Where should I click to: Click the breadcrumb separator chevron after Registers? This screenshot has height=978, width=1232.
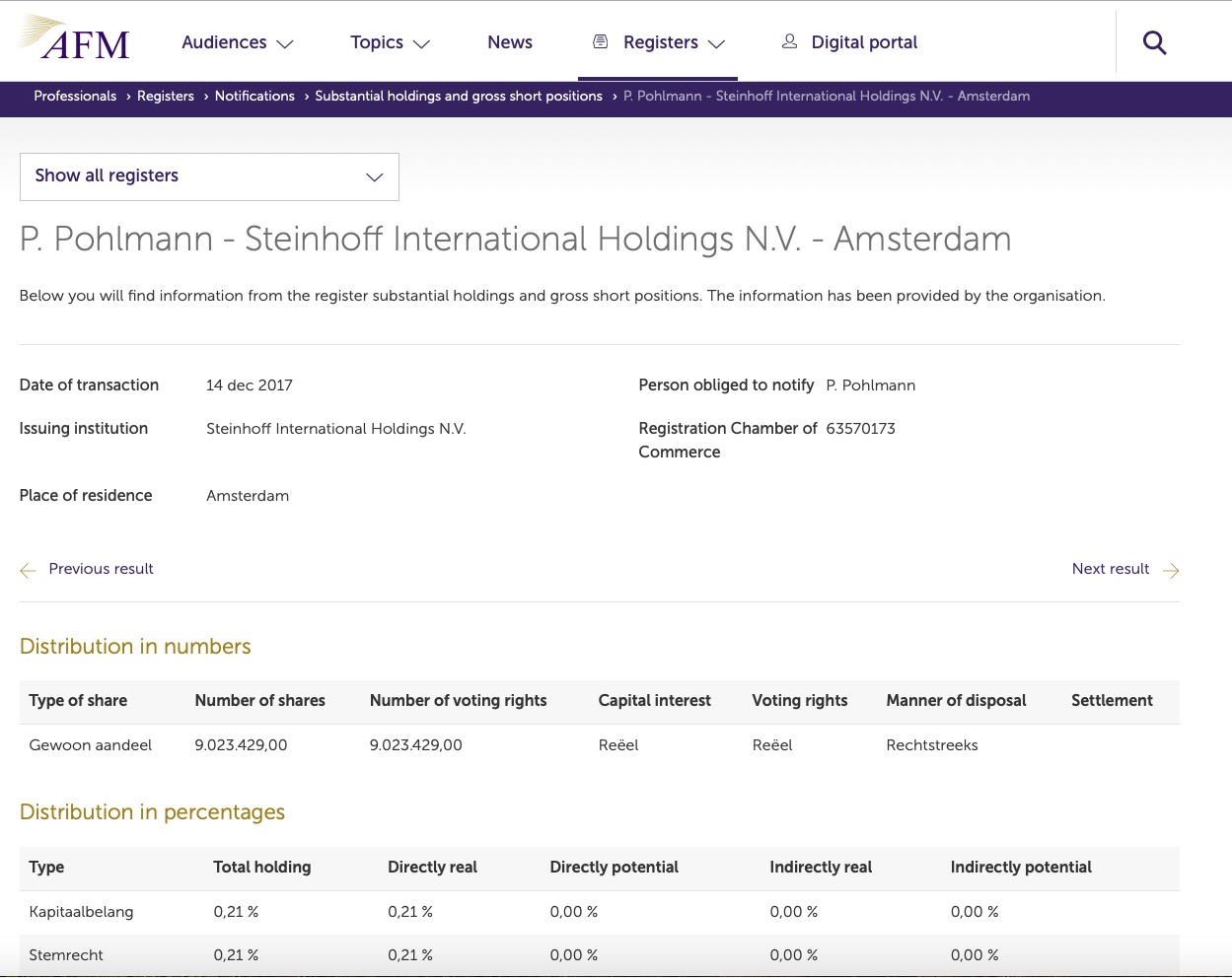click(205, 97)
